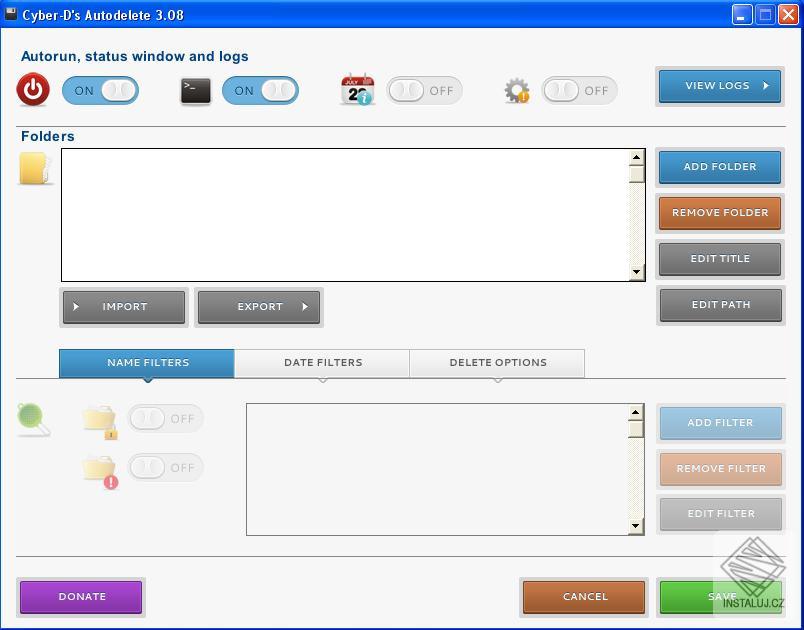Click the Add Filter button
The height and width of the screenshot is (630, 804).
720,423
